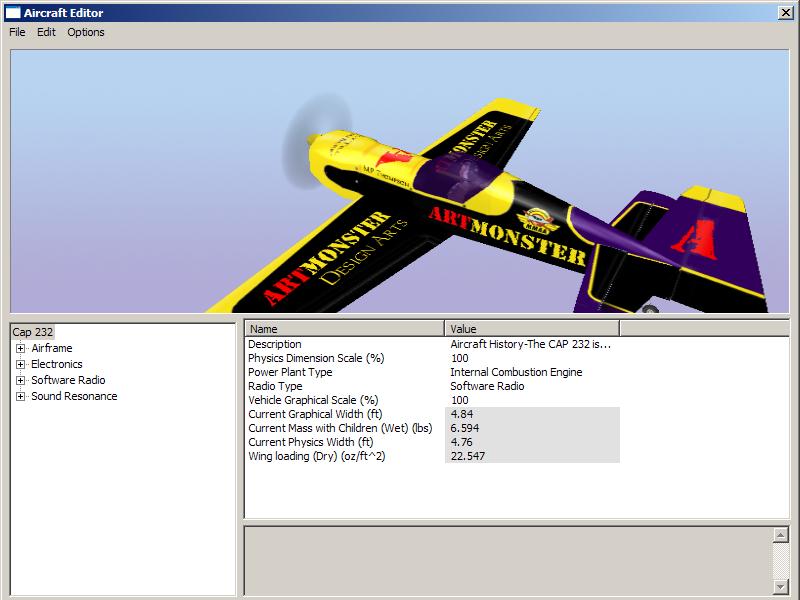The height and width of the screenshot is (600, 800).
Task: Open the File menu
Action: click(17, 32)
